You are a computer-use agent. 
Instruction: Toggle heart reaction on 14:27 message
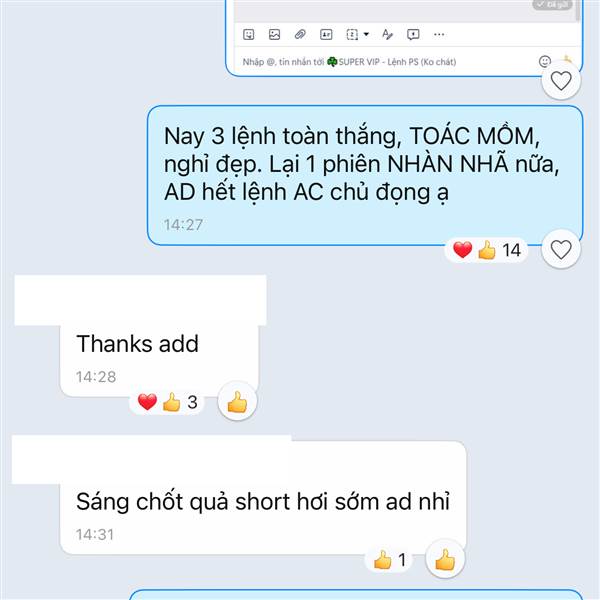coord(561,249)
